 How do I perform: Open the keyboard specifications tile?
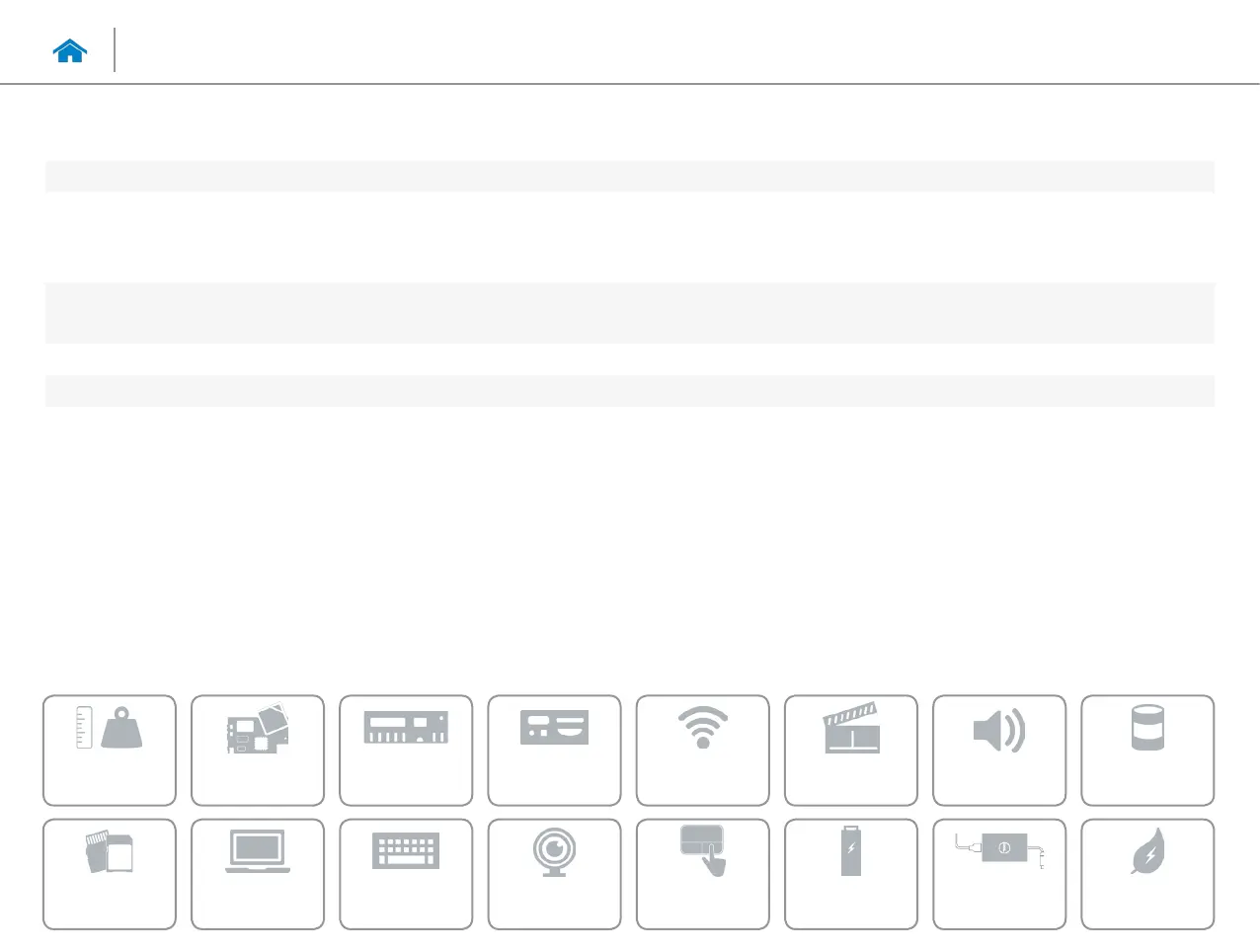[406, 874]
